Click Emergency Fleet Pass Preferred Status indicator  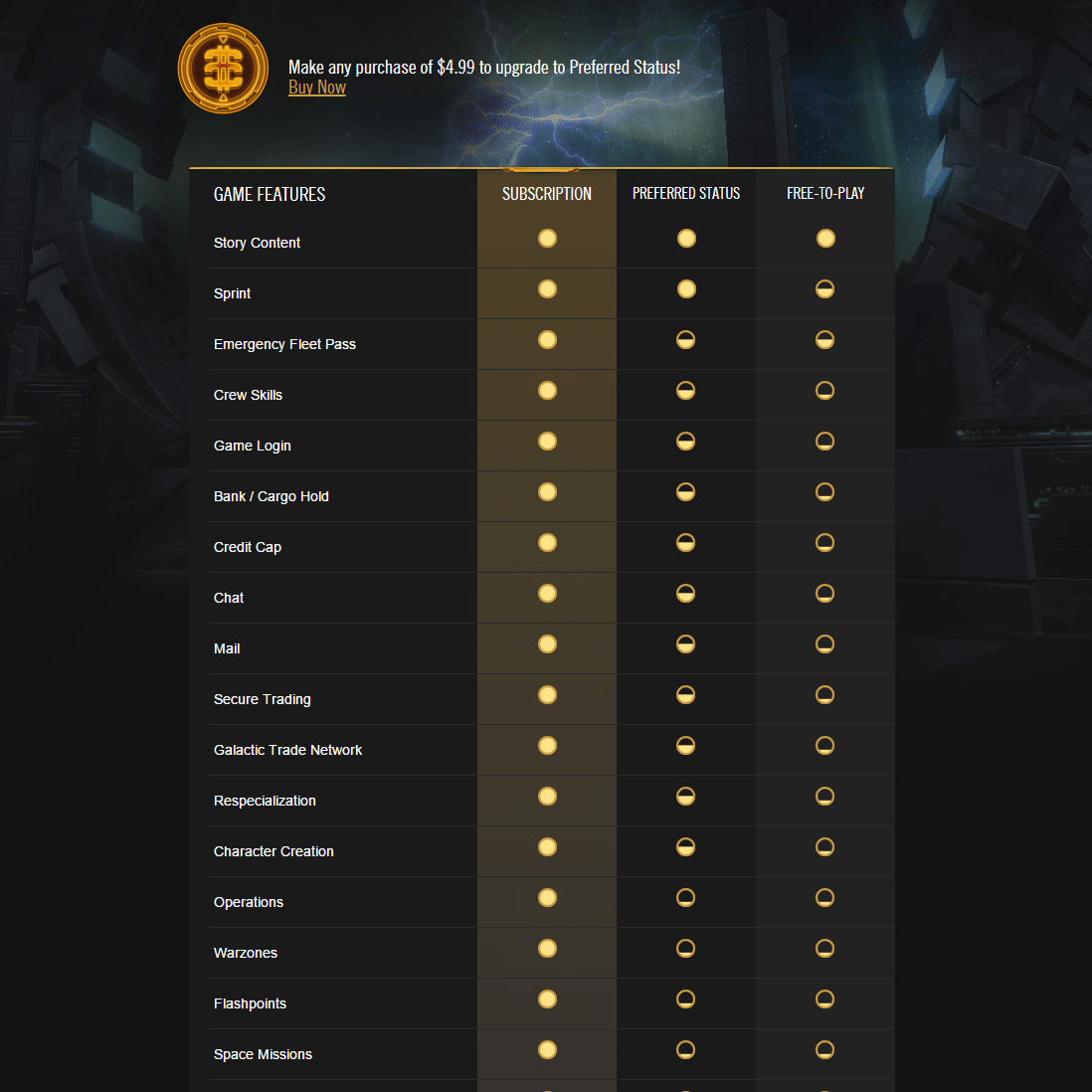[686, 340]
